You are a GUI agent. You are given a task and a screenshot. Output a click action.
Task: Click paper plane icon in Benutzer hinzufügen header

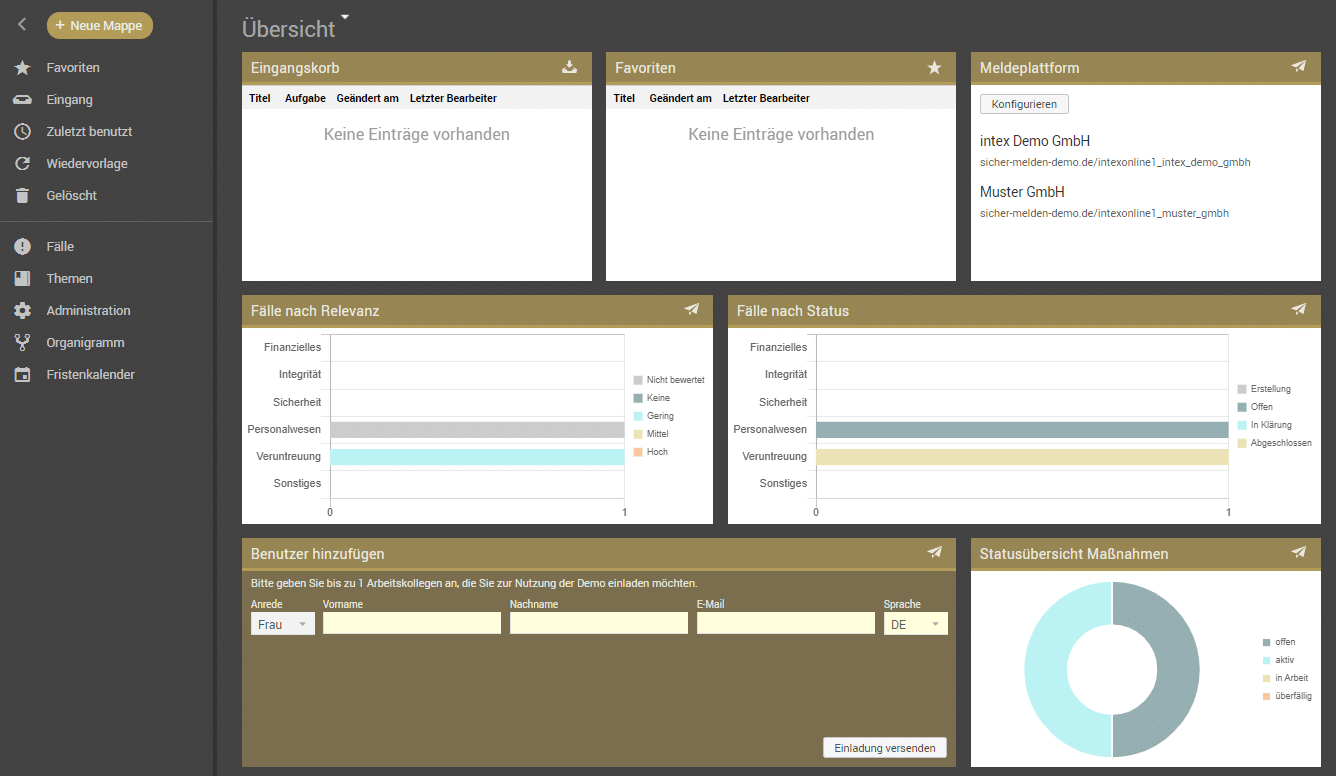point(934,553)
